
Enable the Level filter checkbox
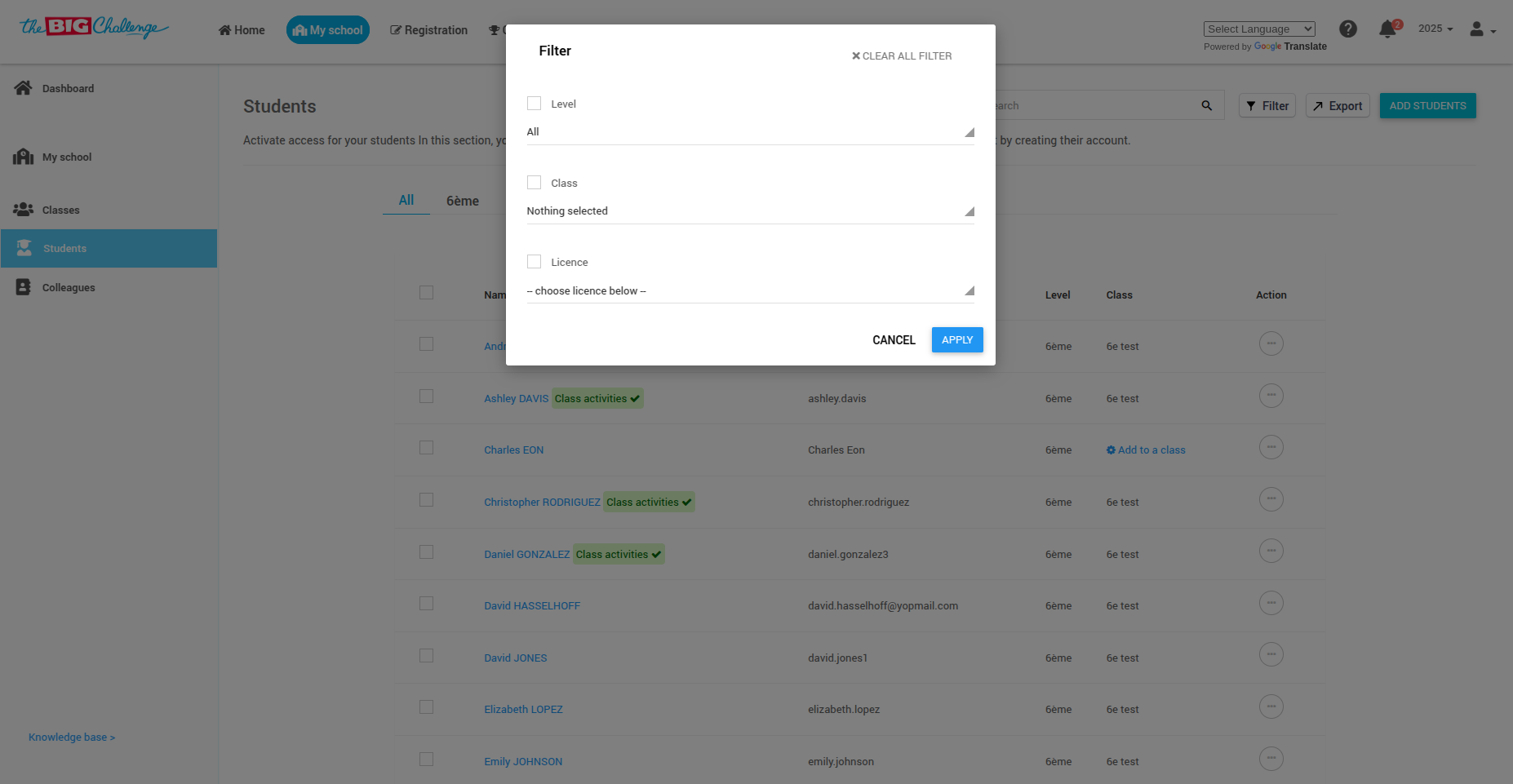(535, 104)
